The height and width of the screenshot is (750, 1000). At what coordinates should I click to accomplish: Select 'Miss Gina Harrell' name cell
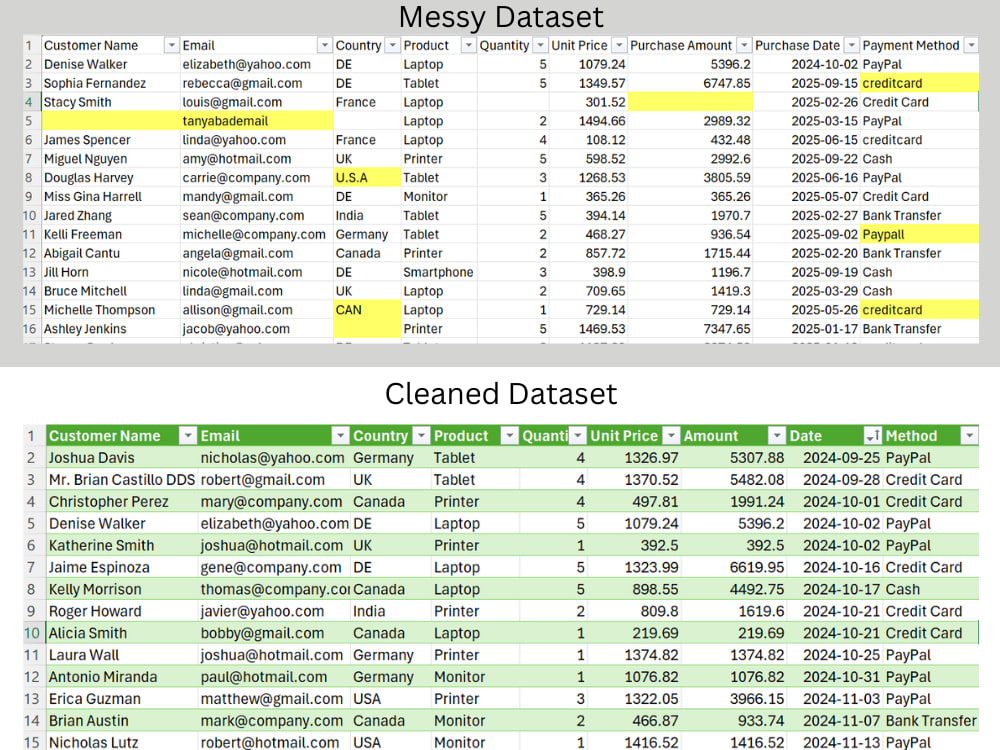[x=111, y=197]
